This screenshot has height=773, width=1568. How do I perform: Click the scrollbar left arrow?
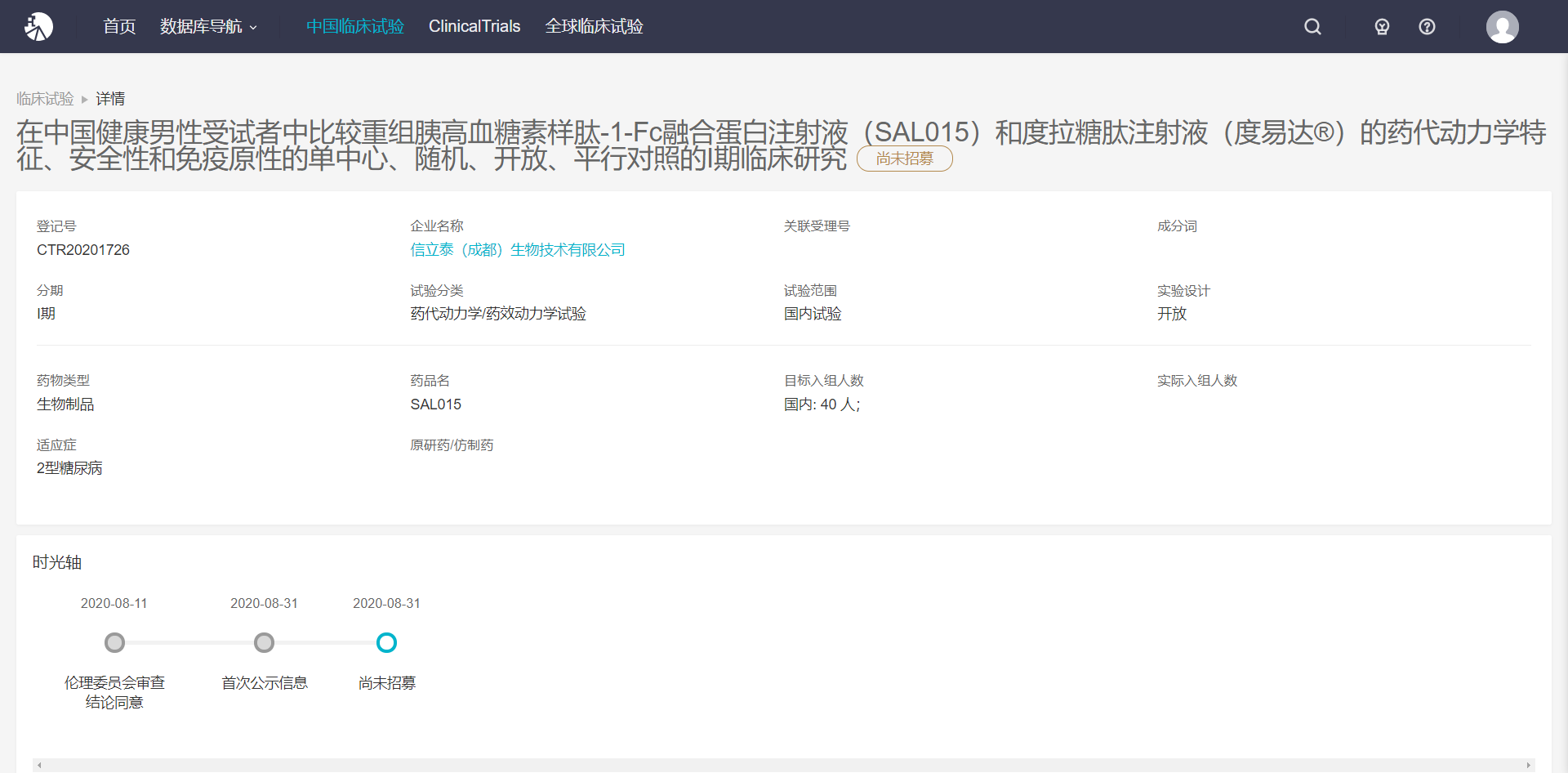(39, 765)
